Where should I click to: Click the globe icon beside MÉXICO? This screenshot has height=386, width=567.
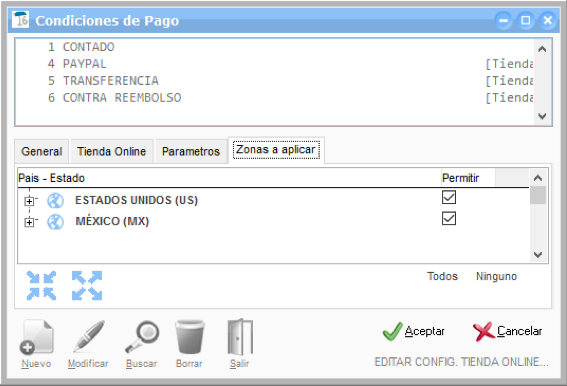point(55,222)
